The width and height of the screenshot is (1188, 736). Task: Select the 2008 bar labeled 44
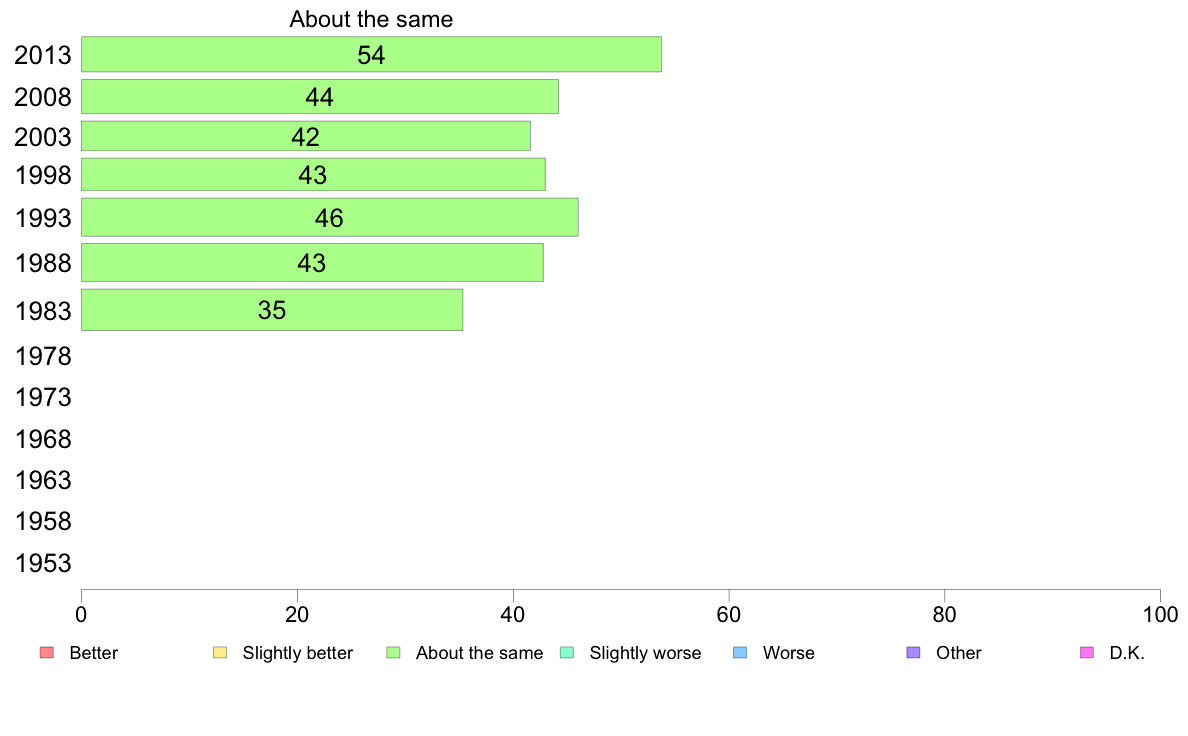[320, 97]
